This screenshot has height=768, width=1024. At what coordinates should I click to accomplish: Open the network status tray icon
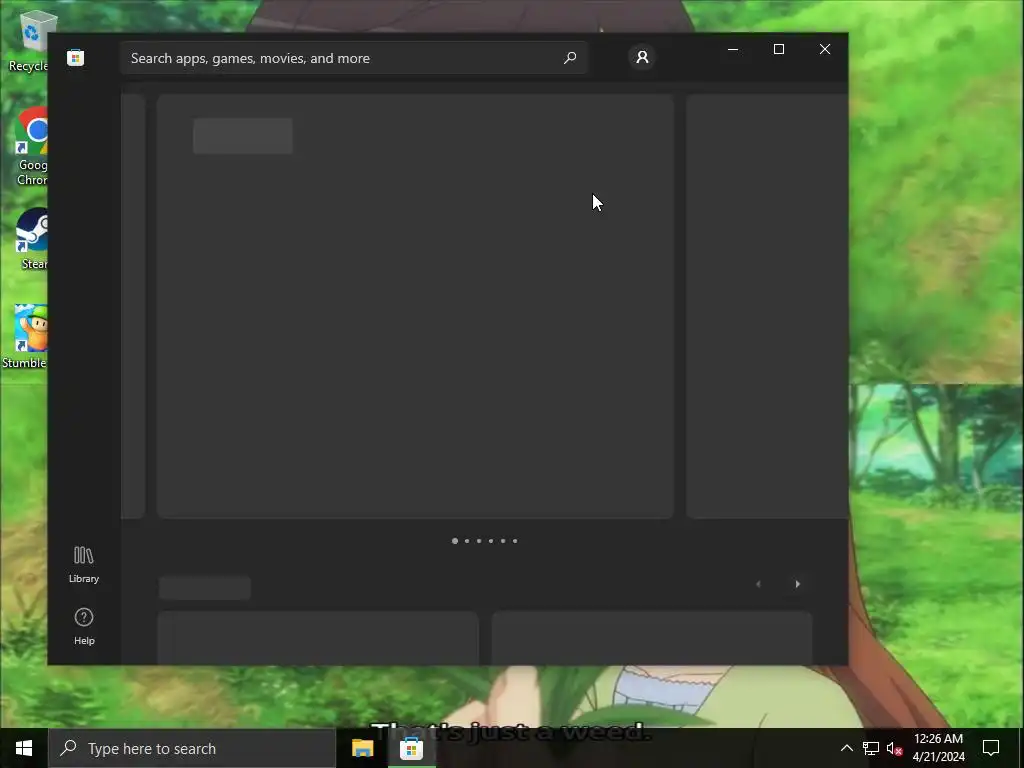(x=871, y=748)
